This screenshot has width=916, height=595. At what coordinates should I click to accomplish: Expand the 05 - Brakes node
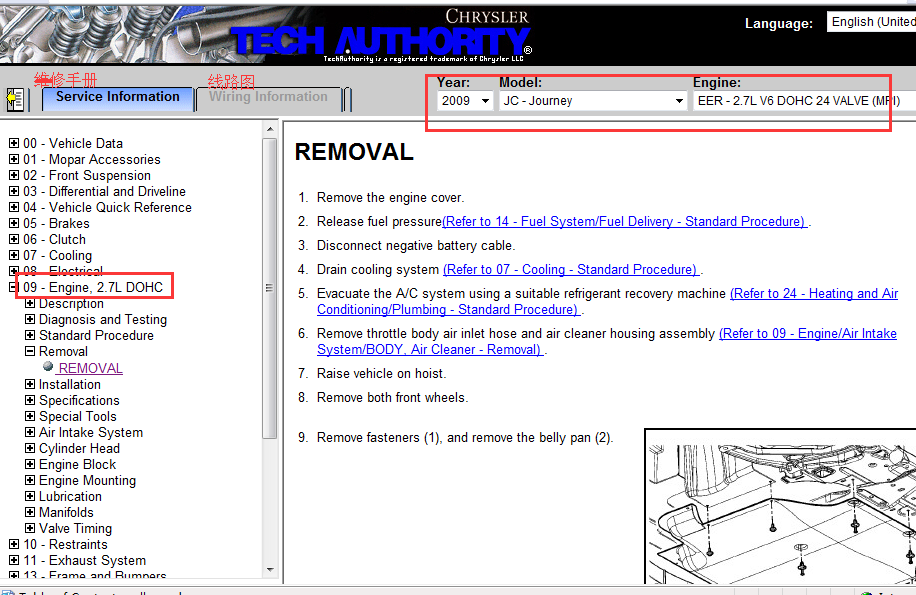point(14,223)
